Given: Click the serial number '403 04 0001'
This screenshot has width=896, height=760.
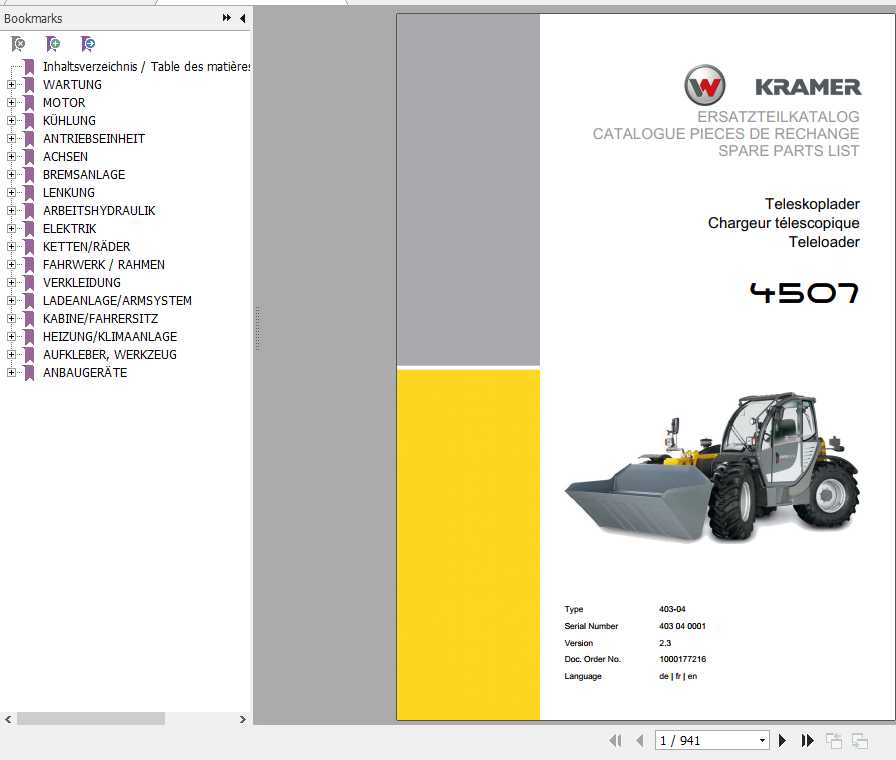Looking at the screenshot, I should tap(682, 626).
